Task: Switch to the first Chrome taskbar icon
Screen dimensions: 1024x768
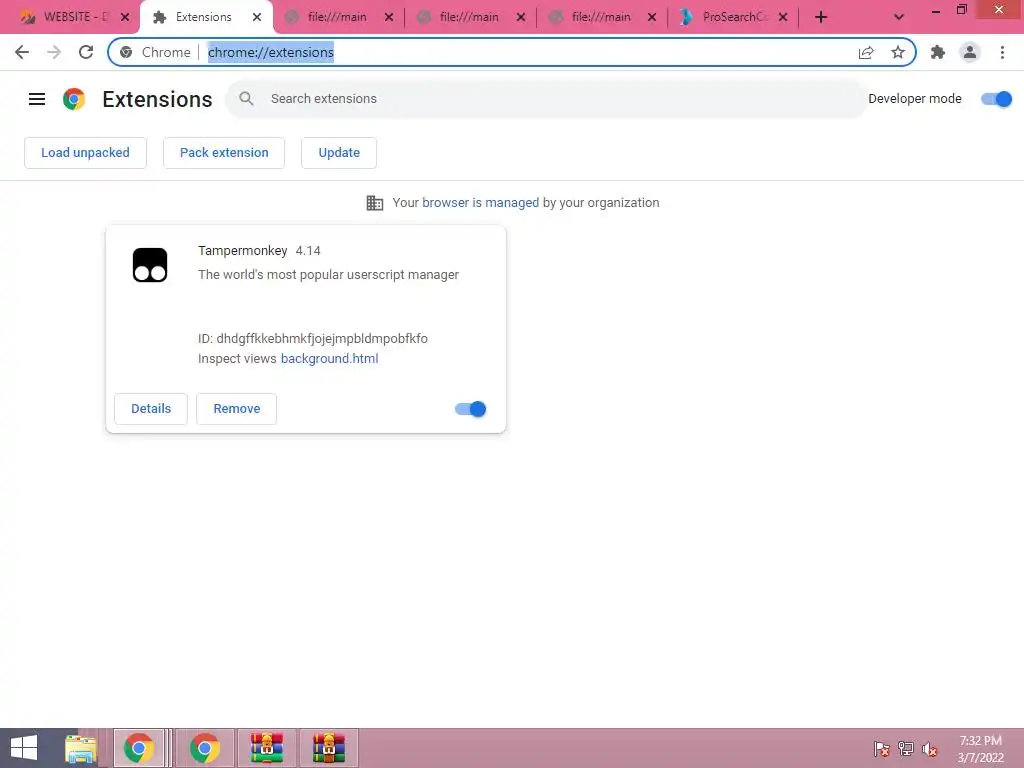Action: (139, 748)
